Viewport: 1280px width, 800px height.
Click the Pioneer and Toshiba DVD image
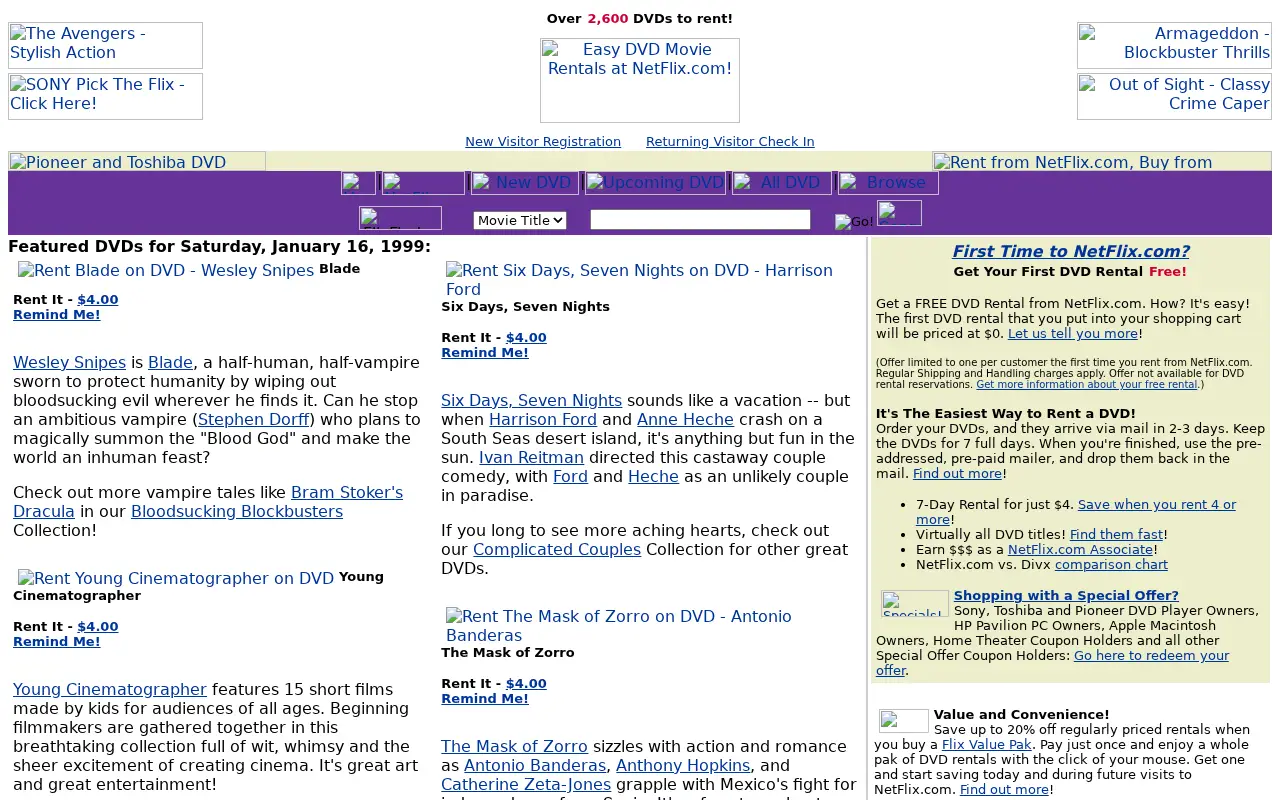coord(137,161)
